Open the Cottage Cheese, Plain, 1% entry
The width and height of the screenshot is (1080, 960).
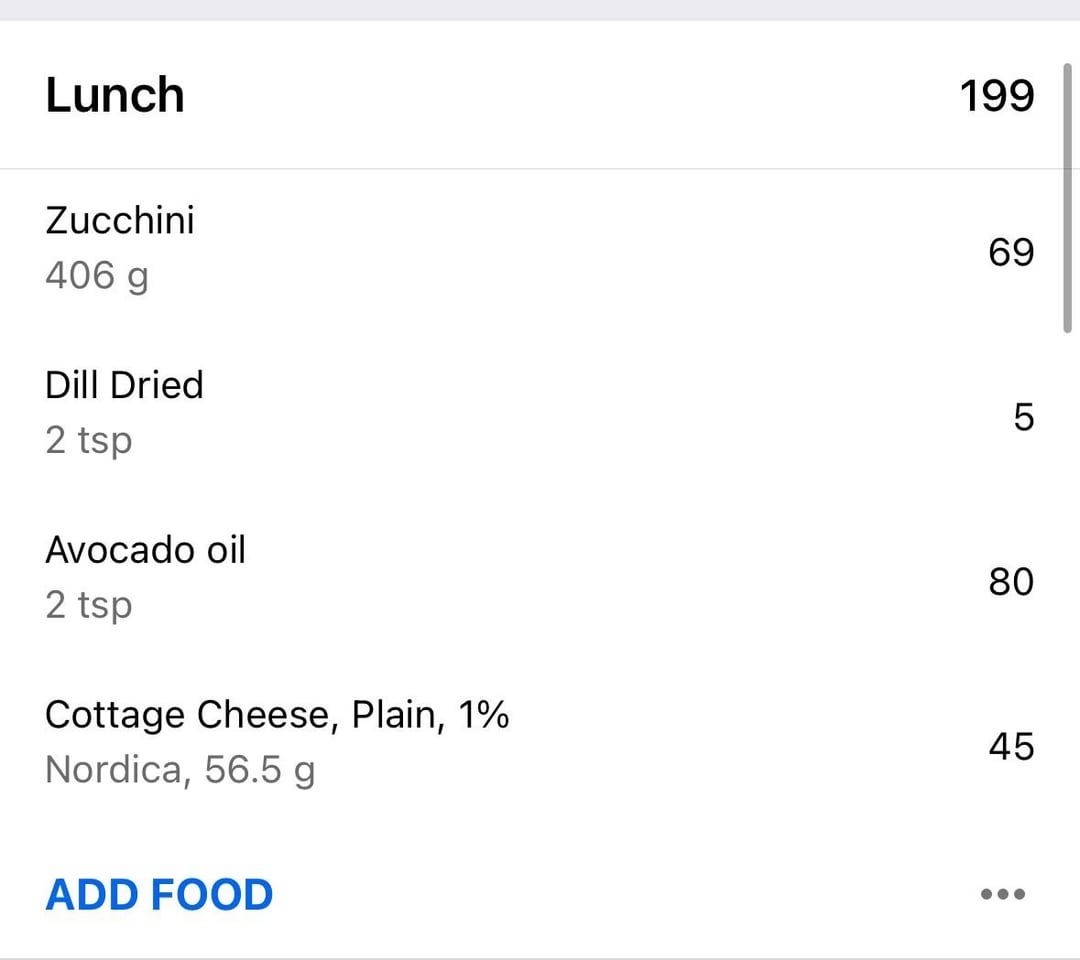coord(277,715)
